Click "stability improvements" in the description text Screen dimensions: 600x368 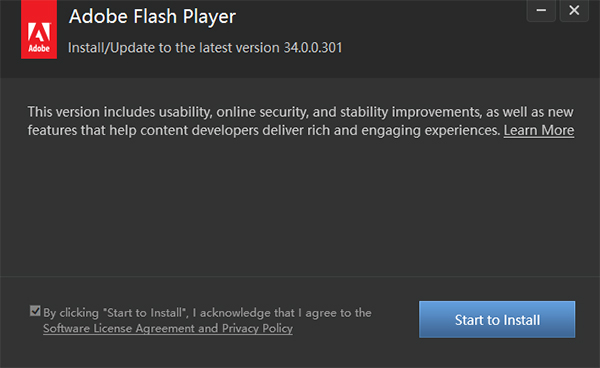[410, 112]
